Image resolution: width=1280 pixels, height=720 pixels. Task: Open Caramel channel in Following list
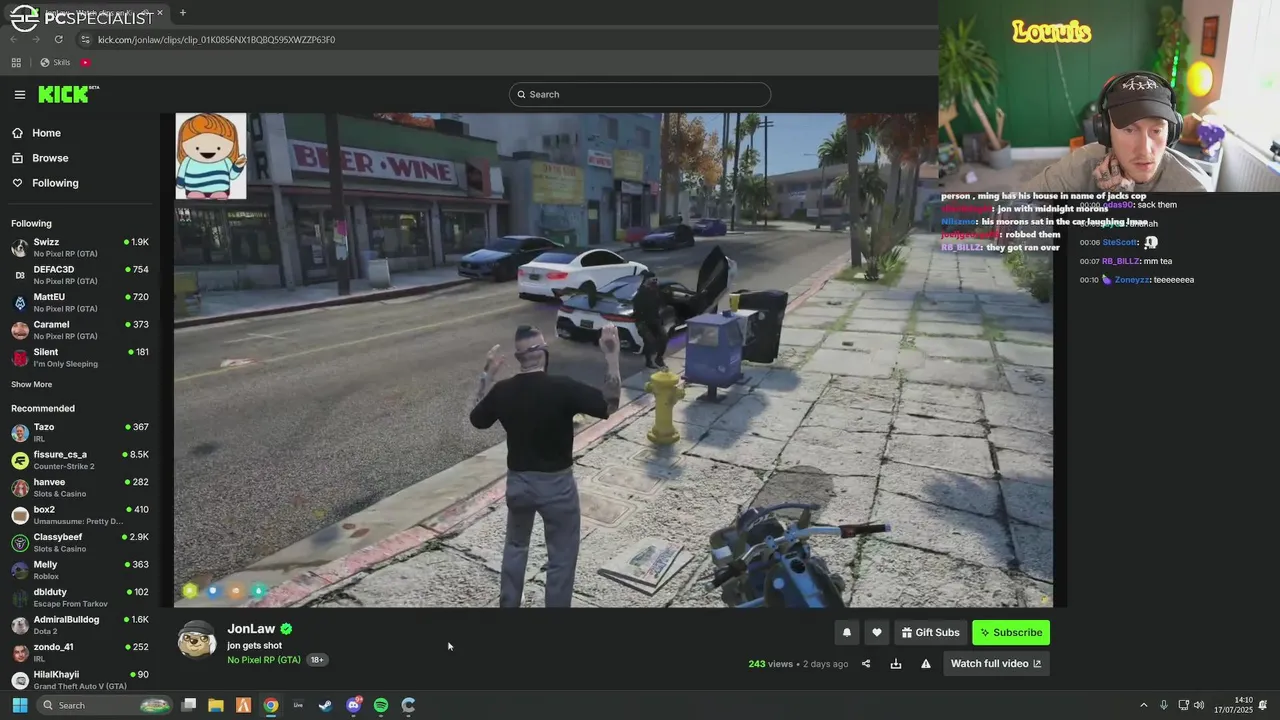80,330
